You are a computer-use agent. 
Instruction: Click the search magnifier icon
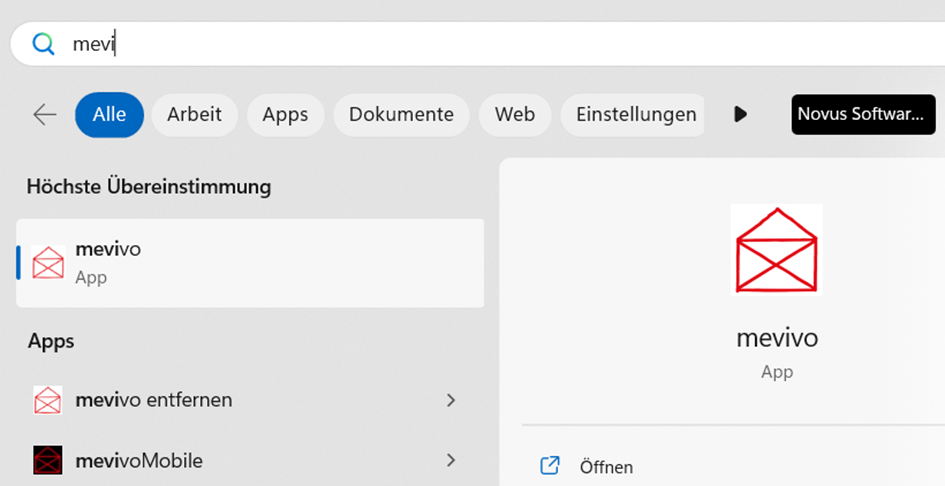pyautogui.click(x=43, y=44)
